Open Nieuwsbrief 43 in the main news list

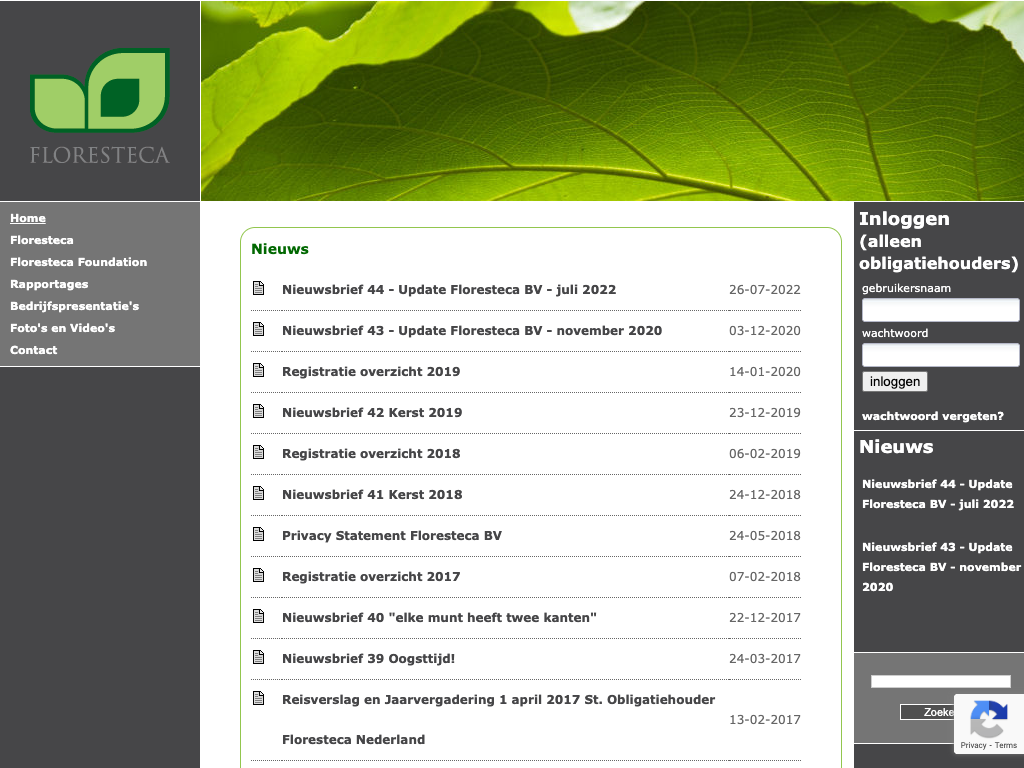click(x=471, y=330)
